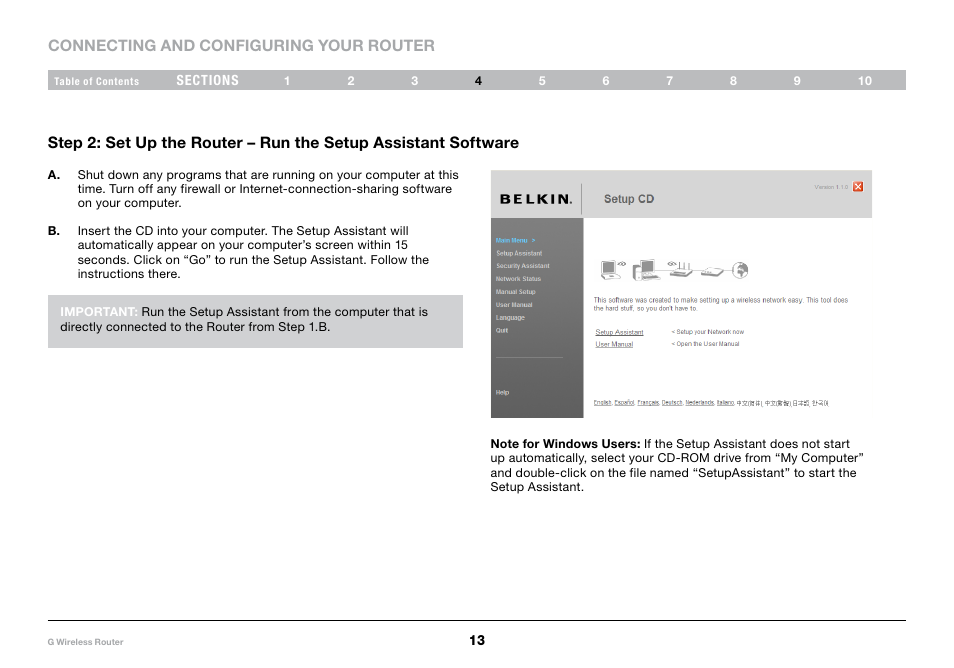Click the wireless router icon with antennas
This screenshot has width=954, height=668.
pos(680,268)
